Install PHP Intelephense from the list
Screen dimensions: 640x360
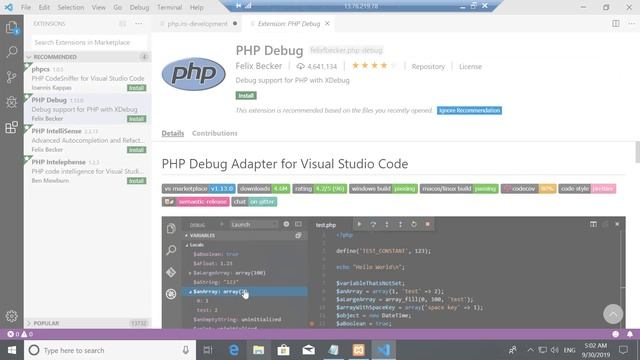(x=136, y=181)
